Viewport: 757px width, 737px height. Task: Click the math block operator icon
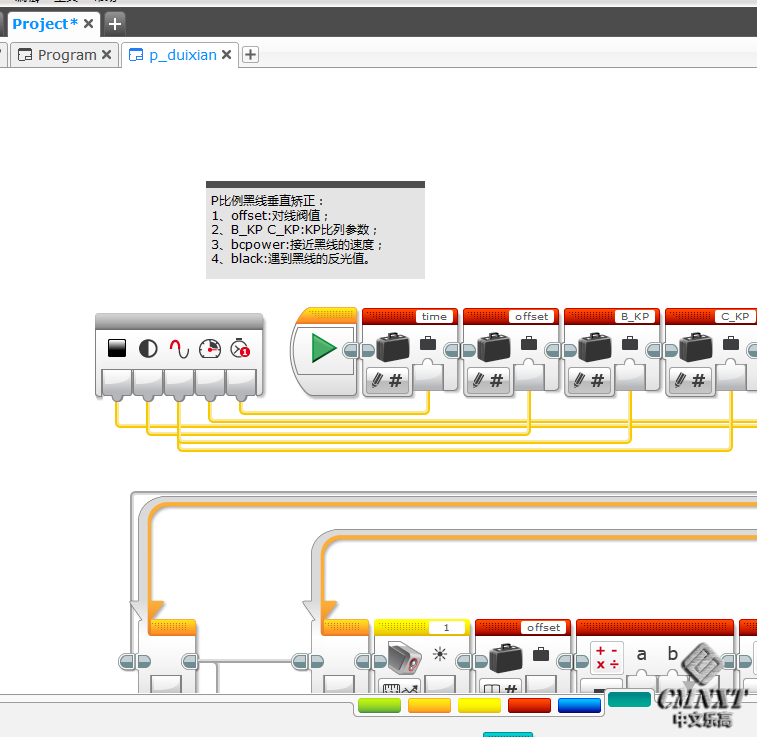(x=606, y=657)
